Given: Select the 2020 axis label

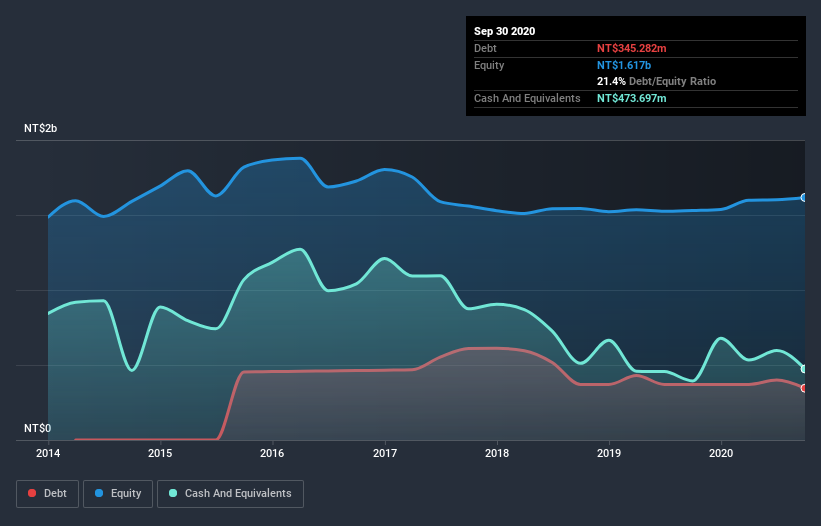Looking at the screenshot, I should pyautogui.click(x=721, y=453).
